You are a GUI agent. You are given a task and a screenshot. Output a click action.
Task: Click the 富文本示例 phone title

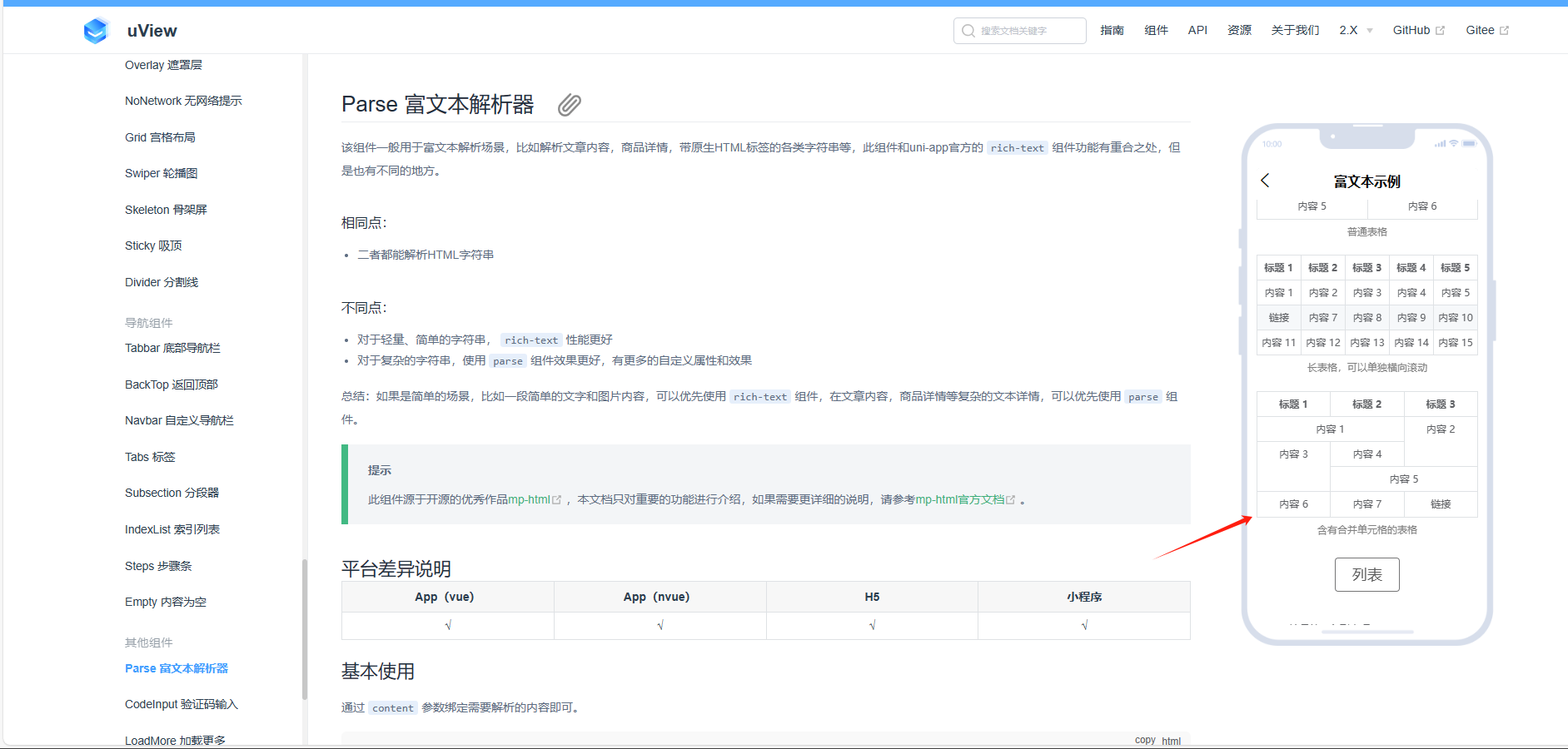[x=1366, y=181]
